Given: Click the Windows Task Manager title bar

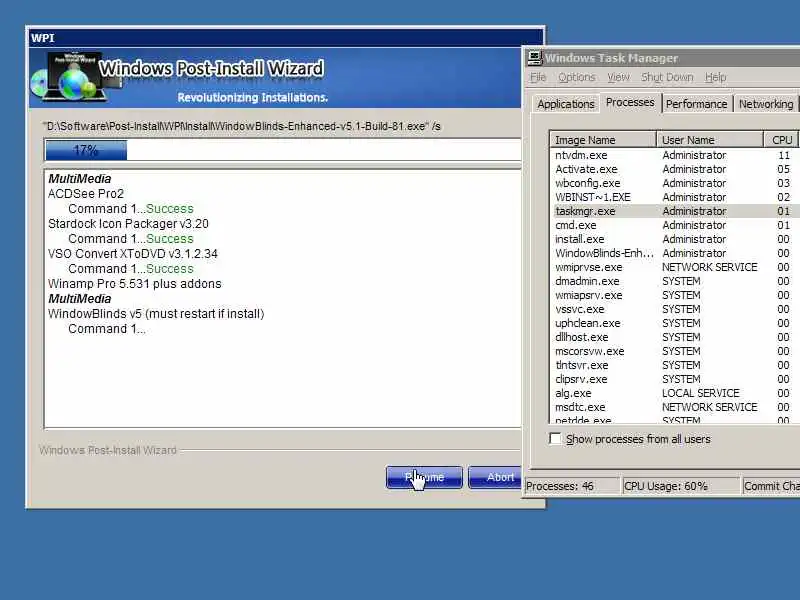Looking at the screenshot, I should tap(662, 58).
